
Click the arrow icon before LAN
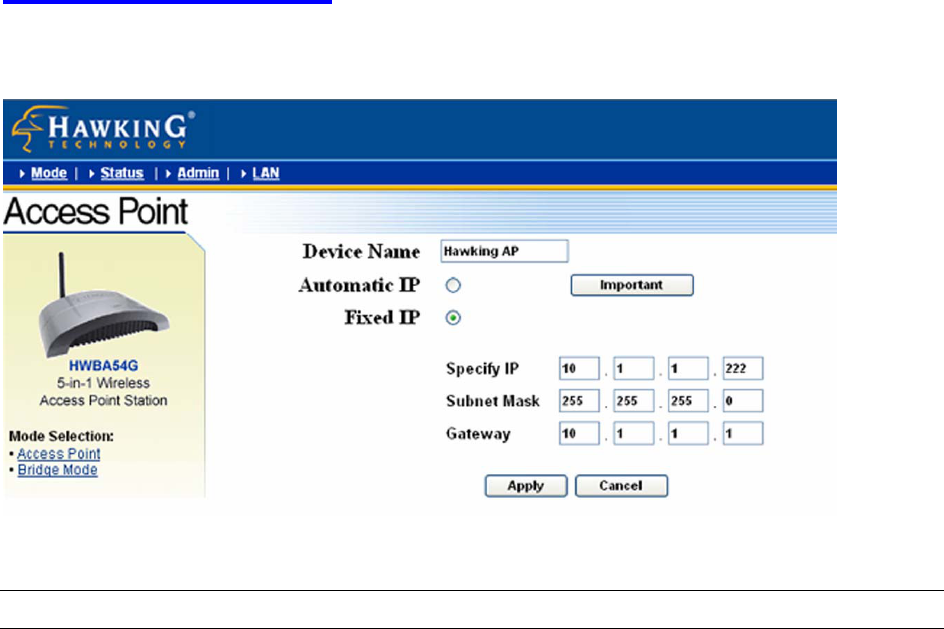click(x=244, y=174)
